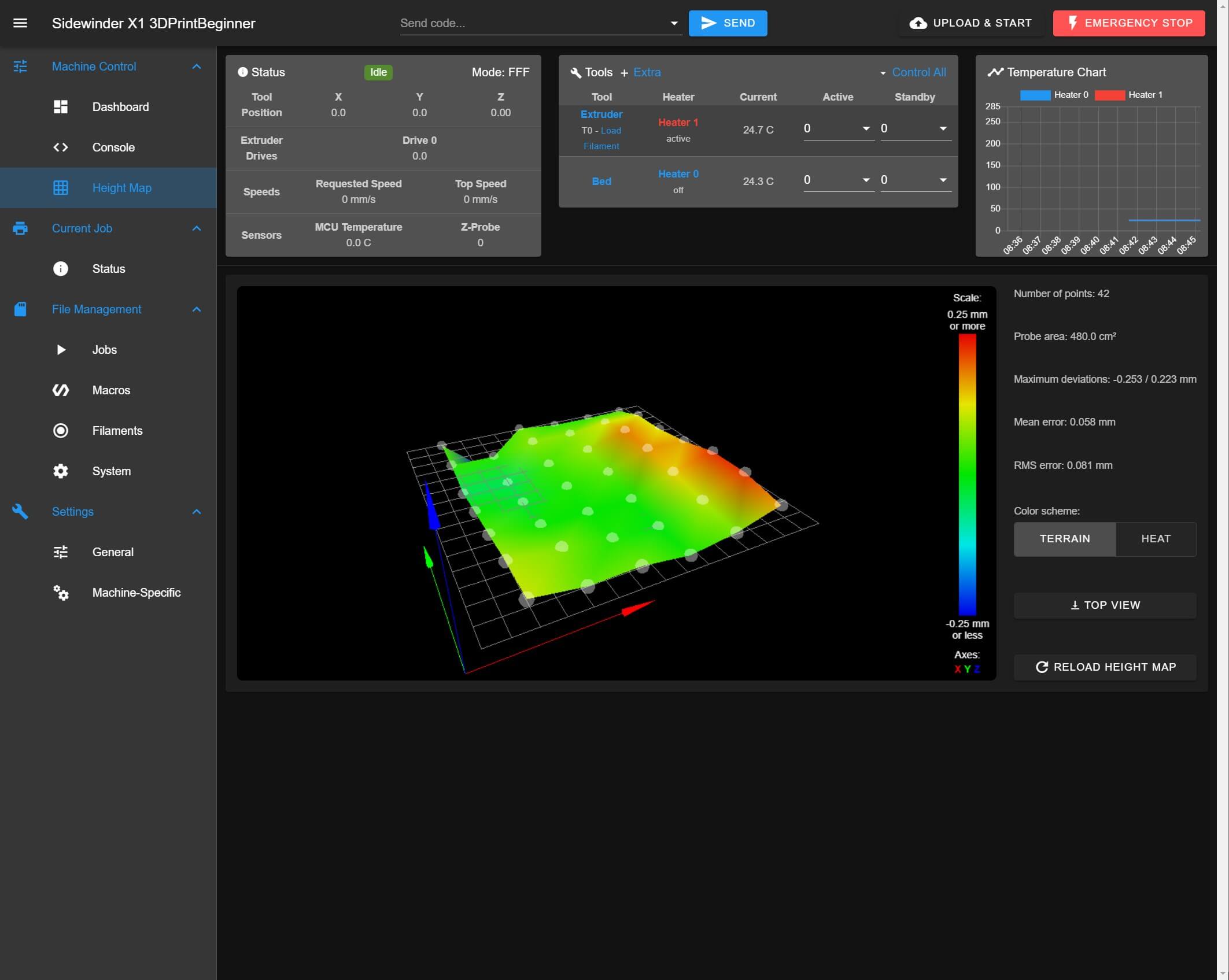Select the Terrain color scheme
Image resolution: width=1229 pixels, height=980 pixels.
tap(1064, 539)
